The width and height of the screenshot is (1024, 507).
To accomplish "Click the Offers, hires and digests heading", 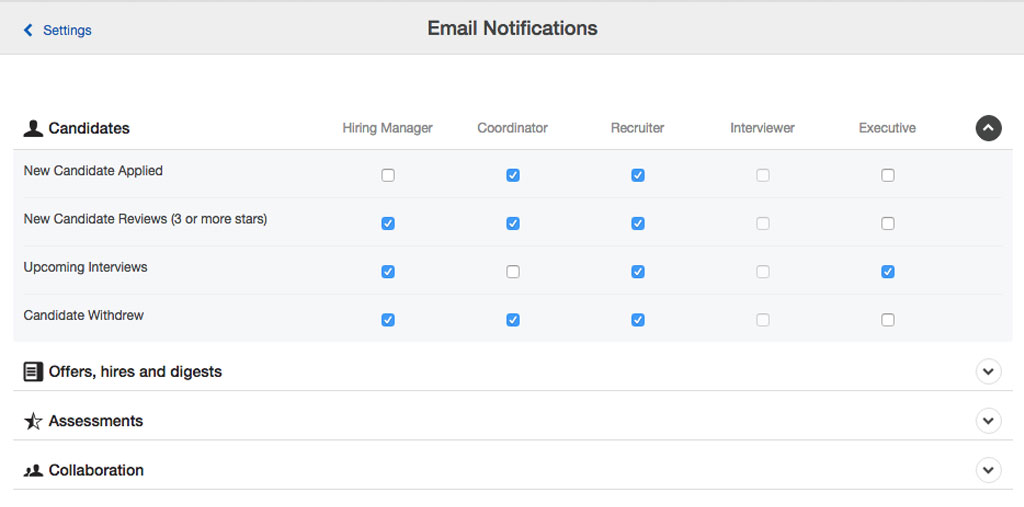I will 135,372.
